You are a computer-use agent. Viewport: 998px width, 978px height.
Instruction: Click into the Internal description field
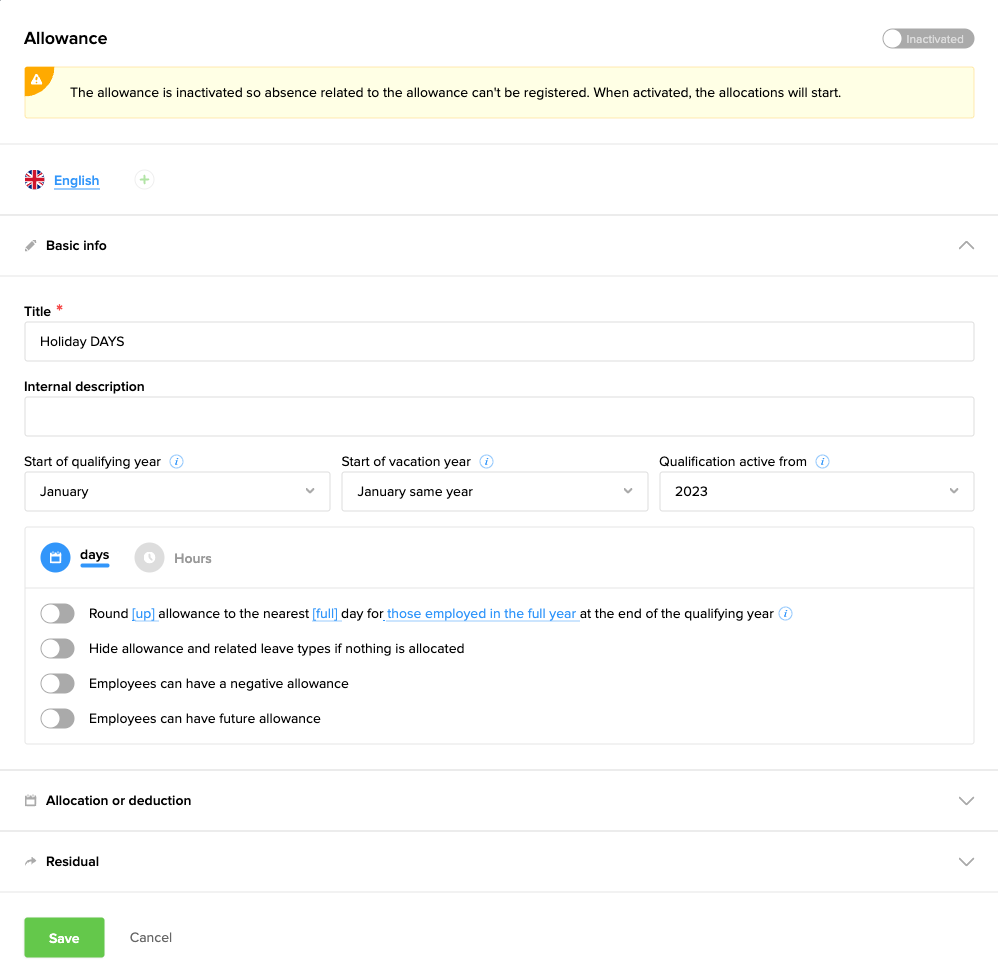click(498, 417)
